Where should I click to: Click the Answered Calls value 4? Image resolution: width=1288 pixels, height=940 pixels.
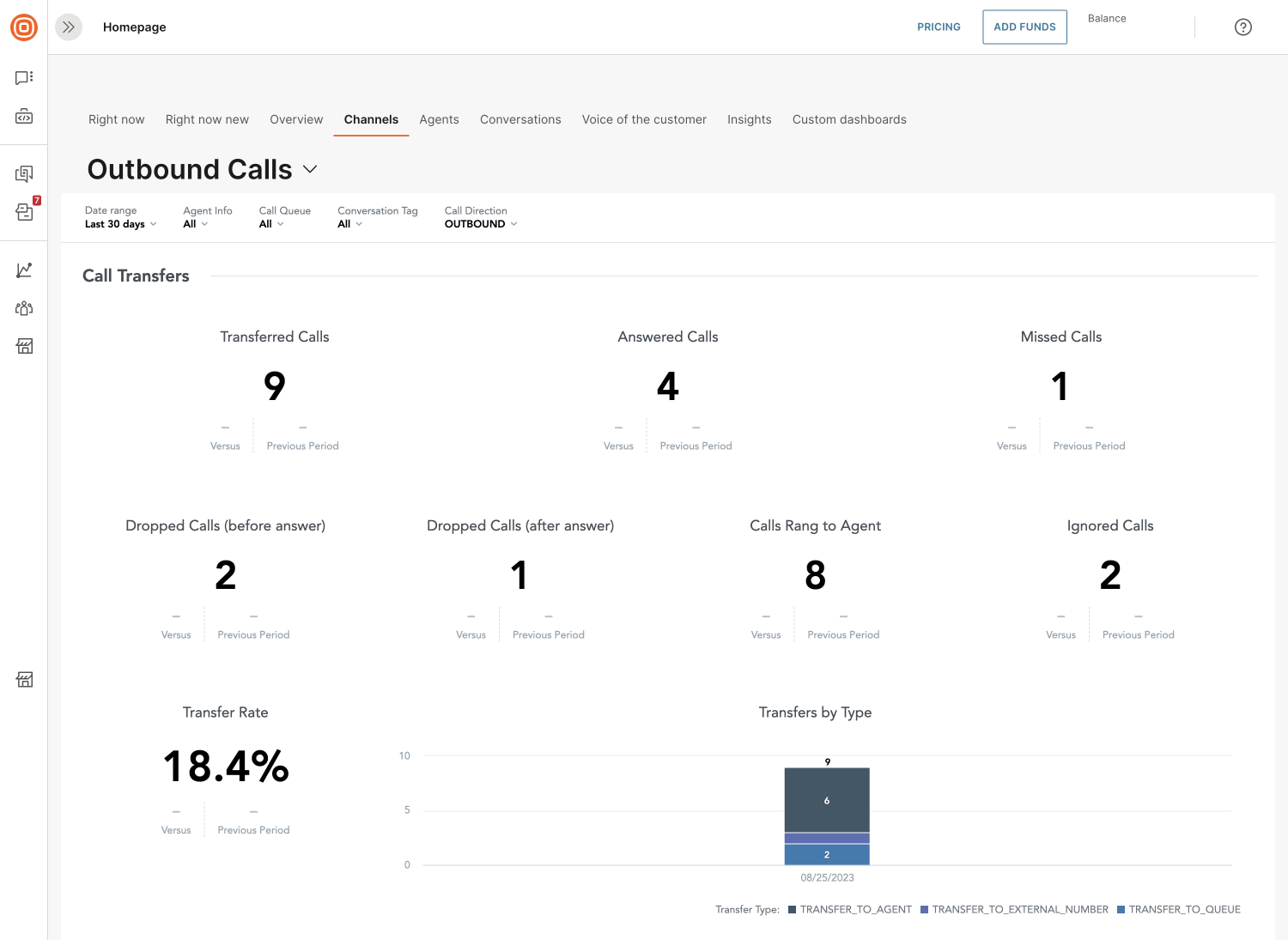tap(668, 386)
